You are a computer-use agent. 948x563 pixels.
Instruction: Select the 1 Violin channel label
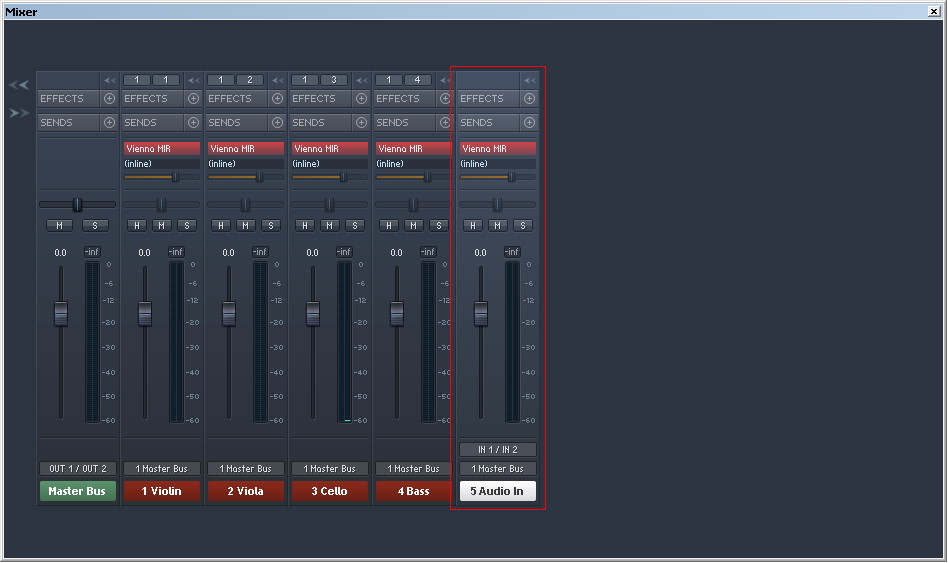161,491
